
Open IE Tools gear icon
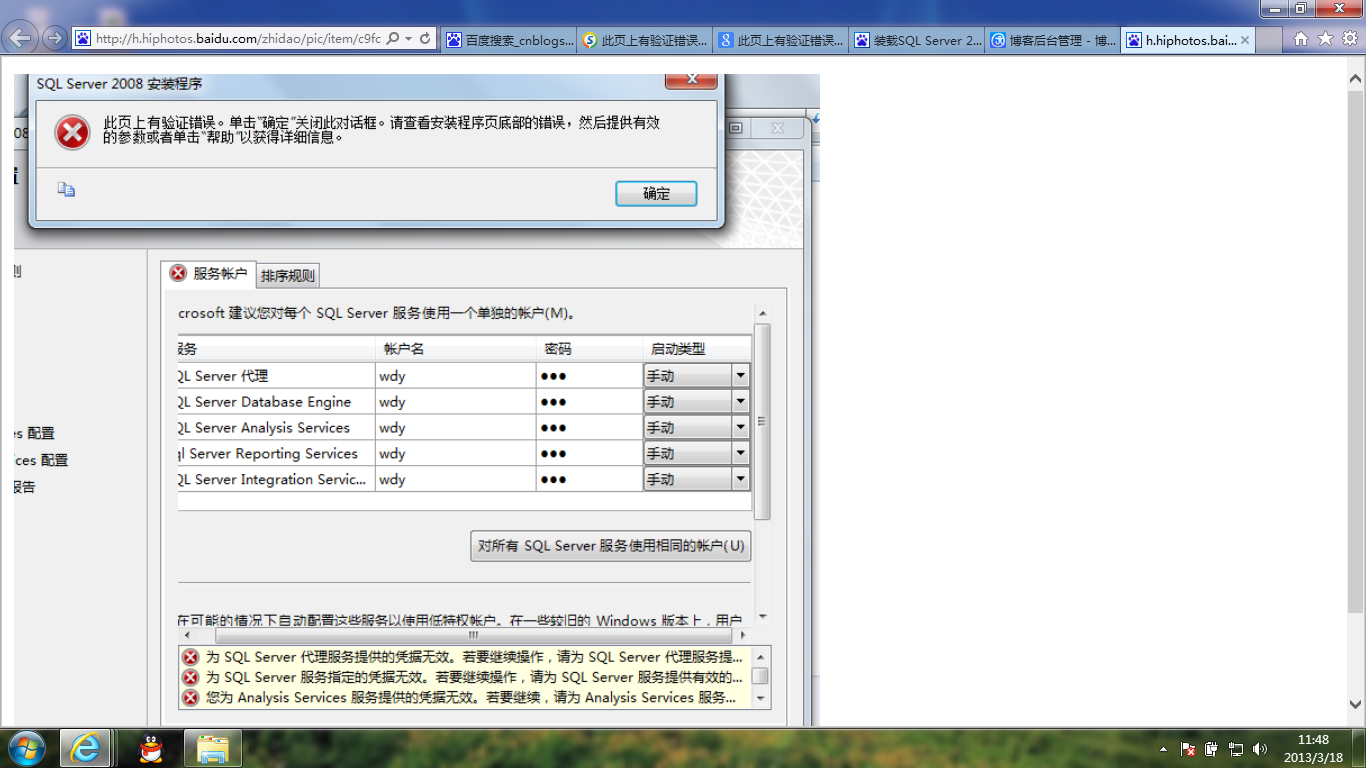coord(1349,39)
